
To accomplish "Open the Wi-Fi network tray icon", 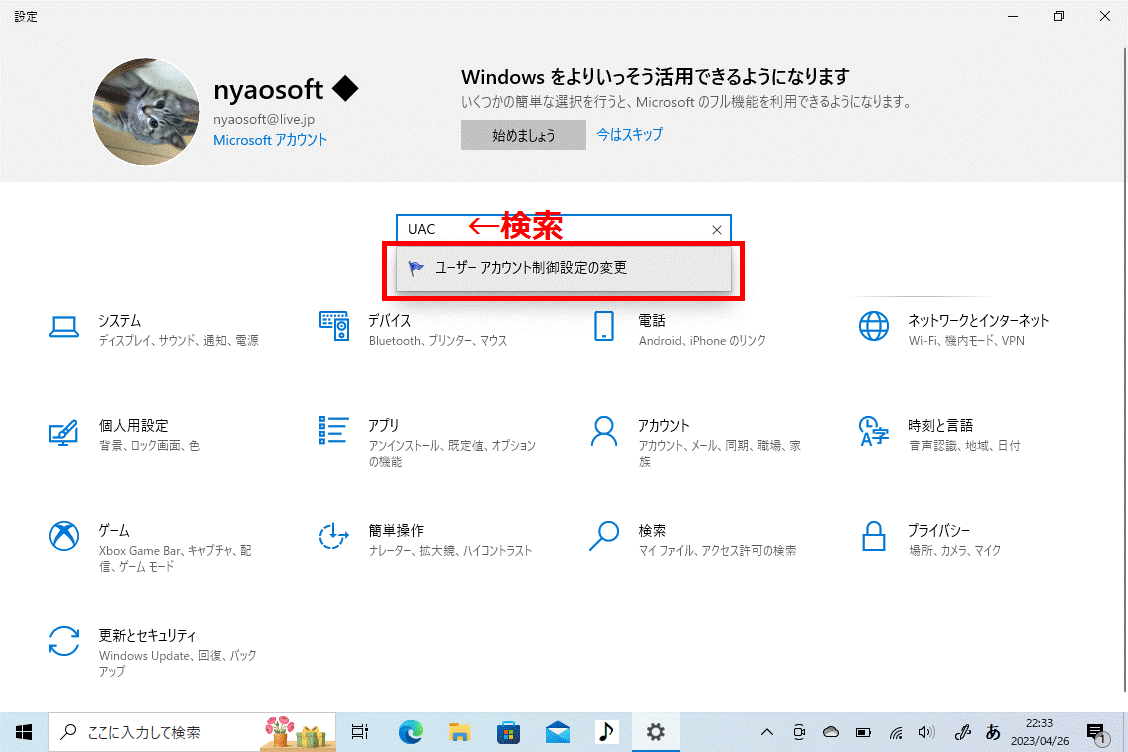I will [x=896, y=733].
